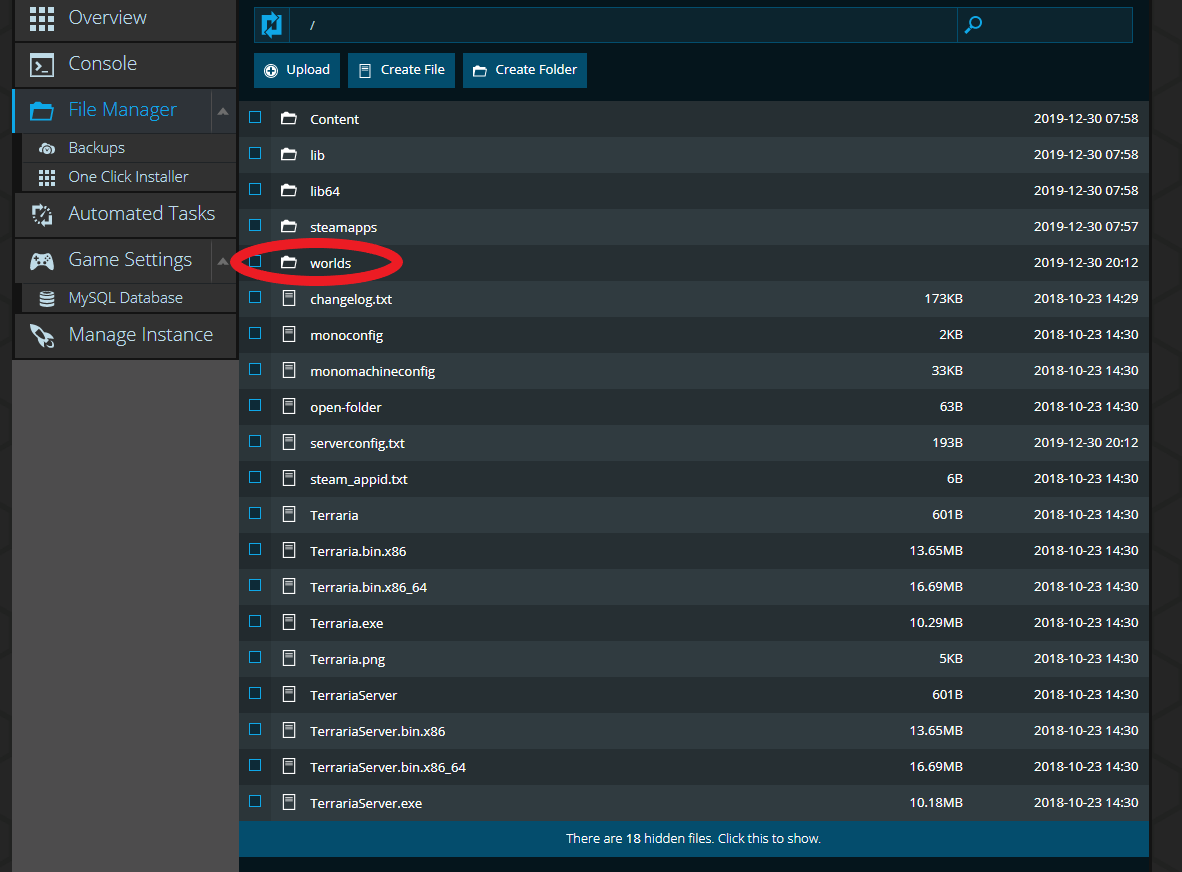Check the Terraria.bin.x86 checkbox
The height and width of the screenshot is (872, 1182).
point(256,549)
